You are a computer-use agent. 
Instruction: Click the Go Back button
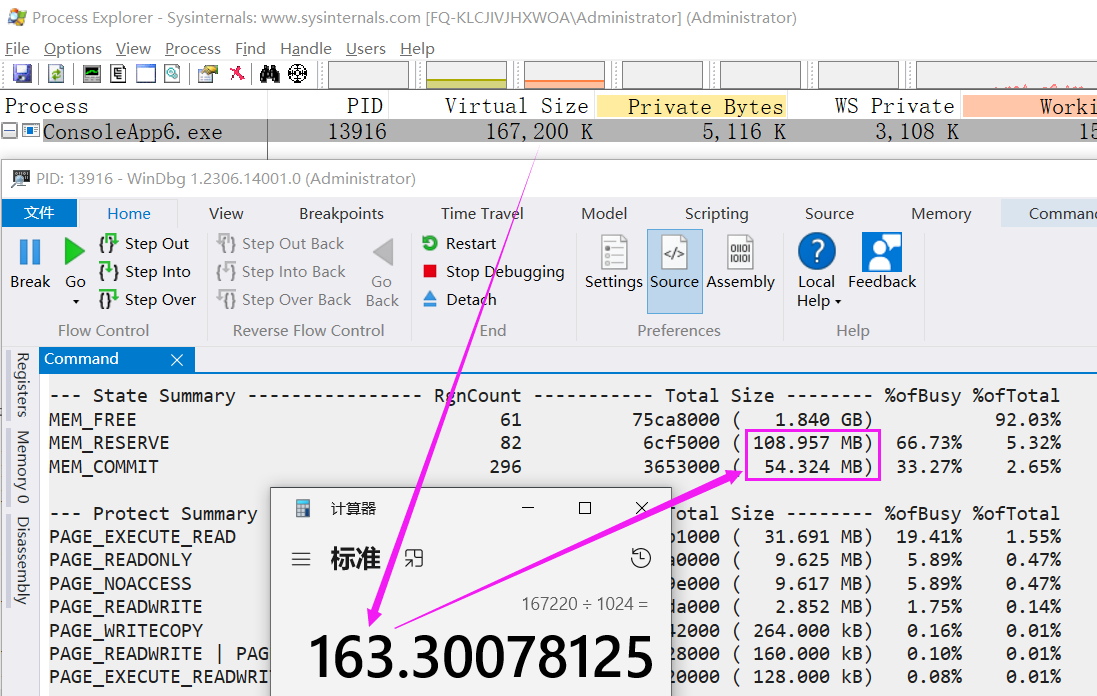coord(382,273)
